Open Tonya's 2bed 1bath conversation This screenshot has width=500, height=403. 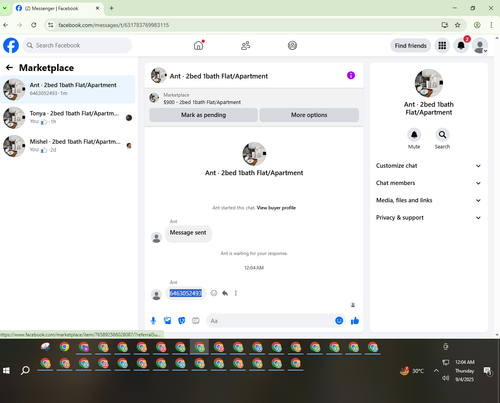pyautogui.click(x=68, y=117)
